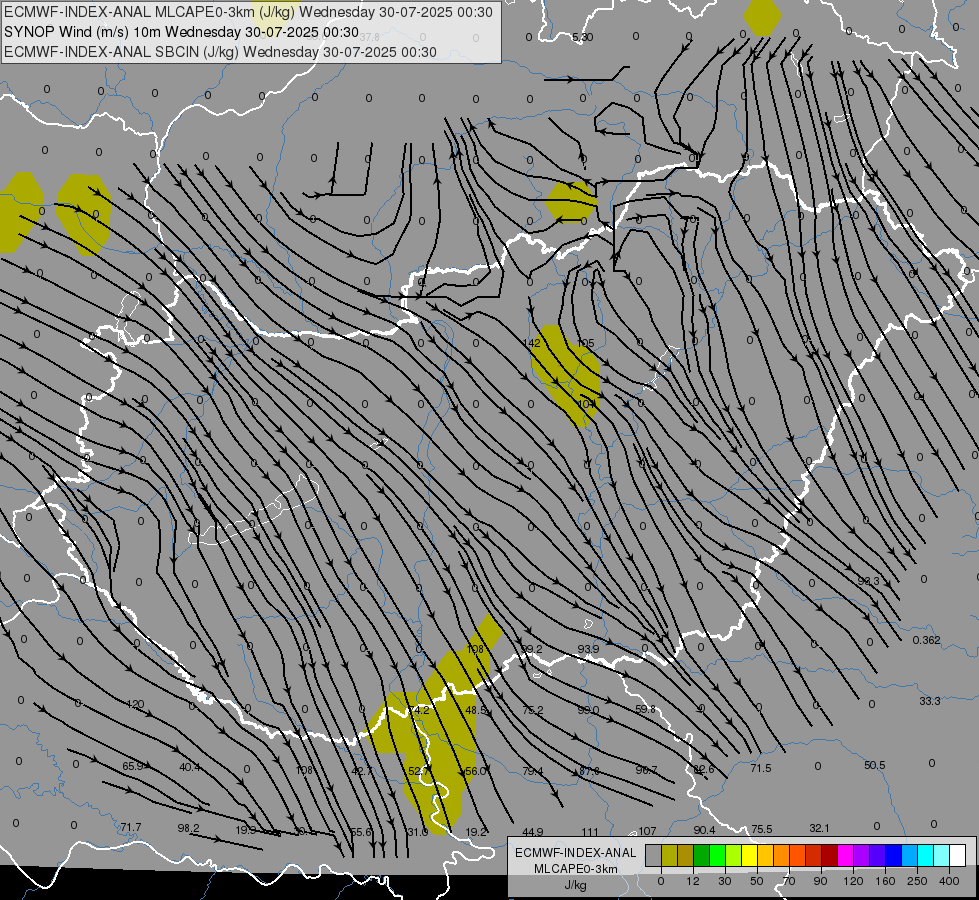Click the SBCIN header line

220,52
